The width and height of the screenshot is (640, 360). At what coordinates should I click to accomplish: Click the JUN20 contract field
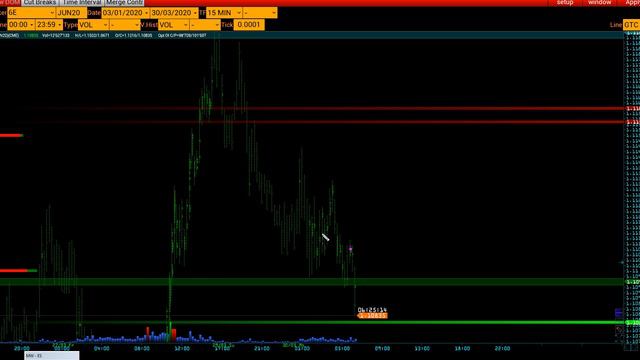pos(71,13)
